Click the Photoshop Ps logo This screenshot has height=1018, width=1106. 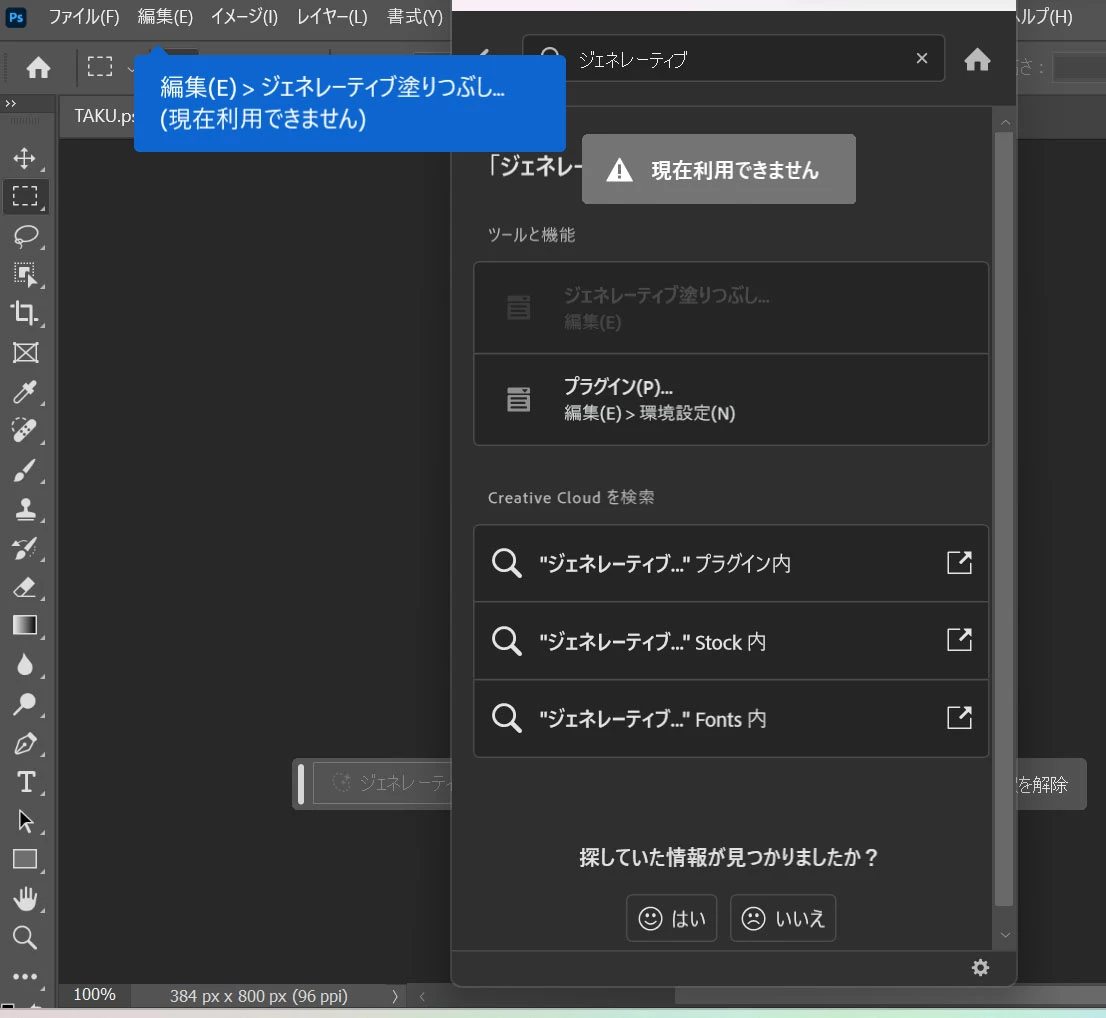[16, 16]
